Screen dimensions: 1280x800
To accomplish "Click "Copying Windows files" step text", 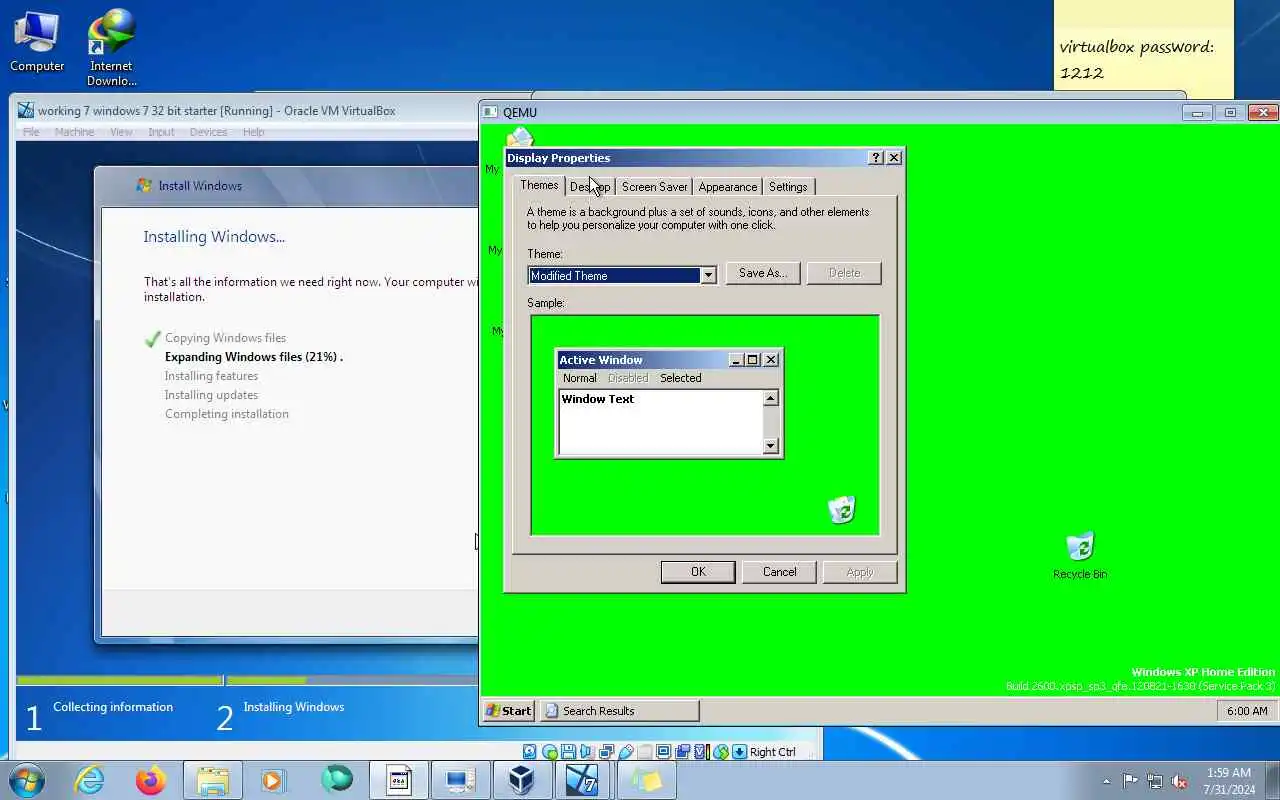I will coord(225,338).
